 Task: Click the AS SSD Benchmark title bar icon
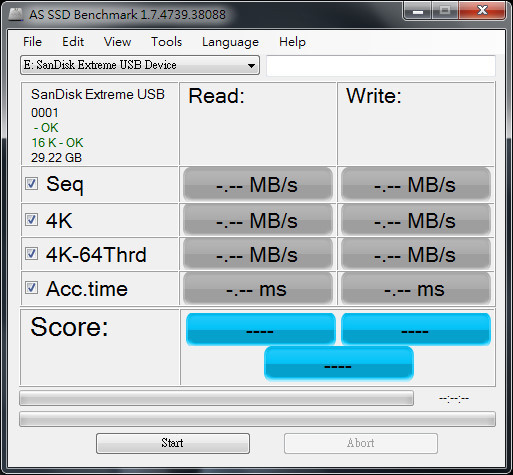point(15,14)
